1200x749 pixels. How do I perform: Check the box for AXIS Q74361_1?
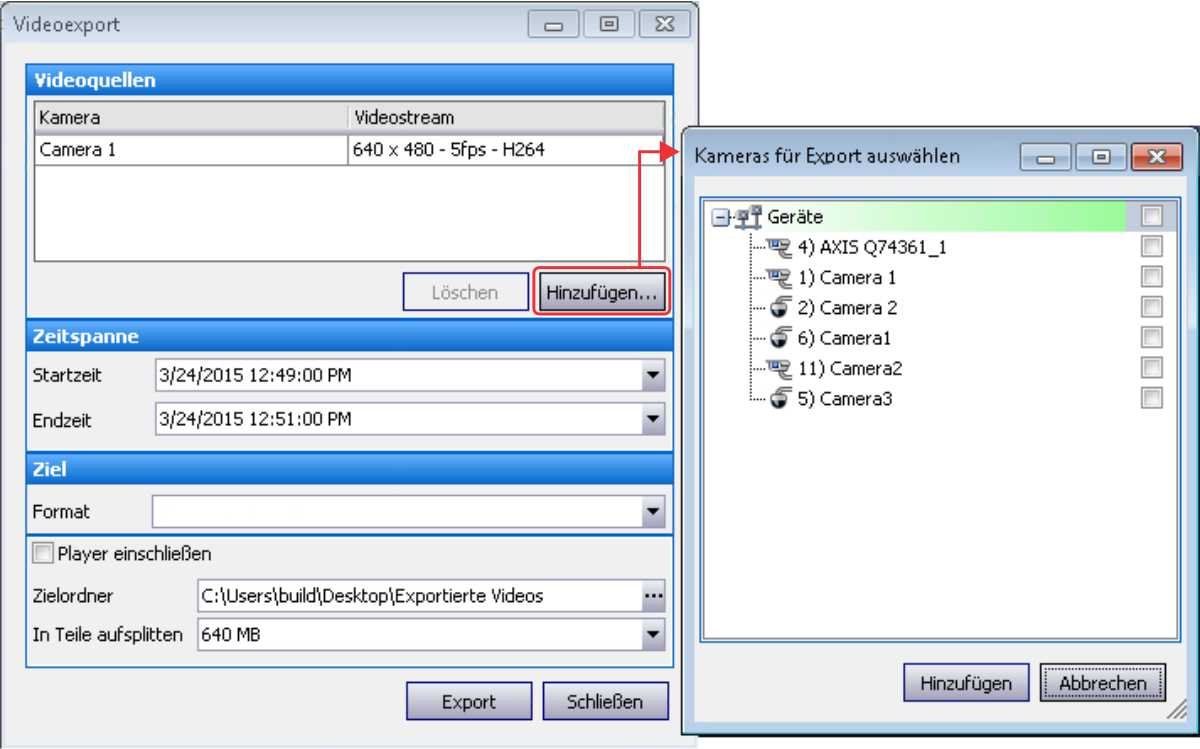[1152, 246]
